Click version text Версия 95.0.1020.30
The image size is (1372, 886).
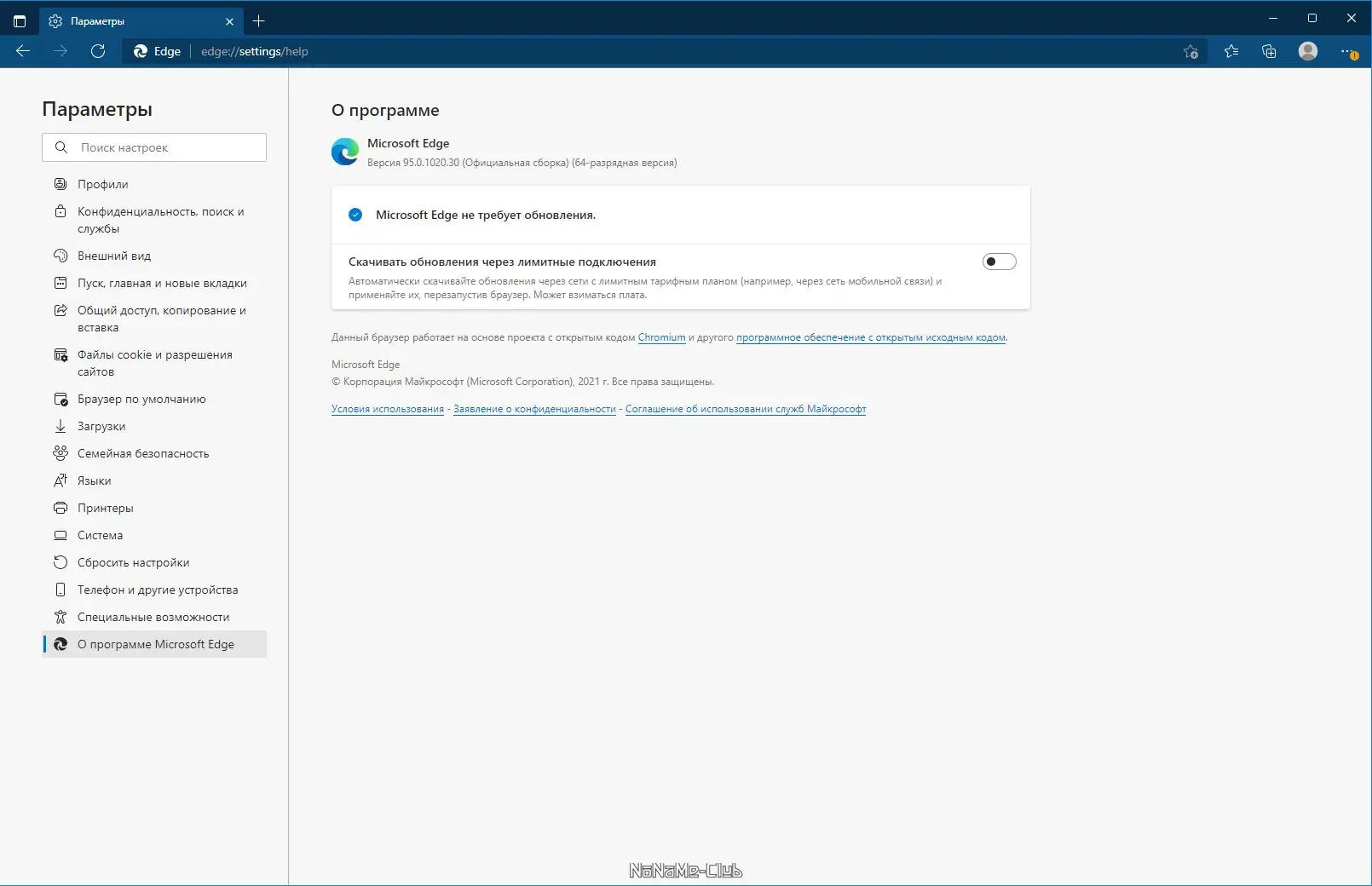(x=413, y=163)
